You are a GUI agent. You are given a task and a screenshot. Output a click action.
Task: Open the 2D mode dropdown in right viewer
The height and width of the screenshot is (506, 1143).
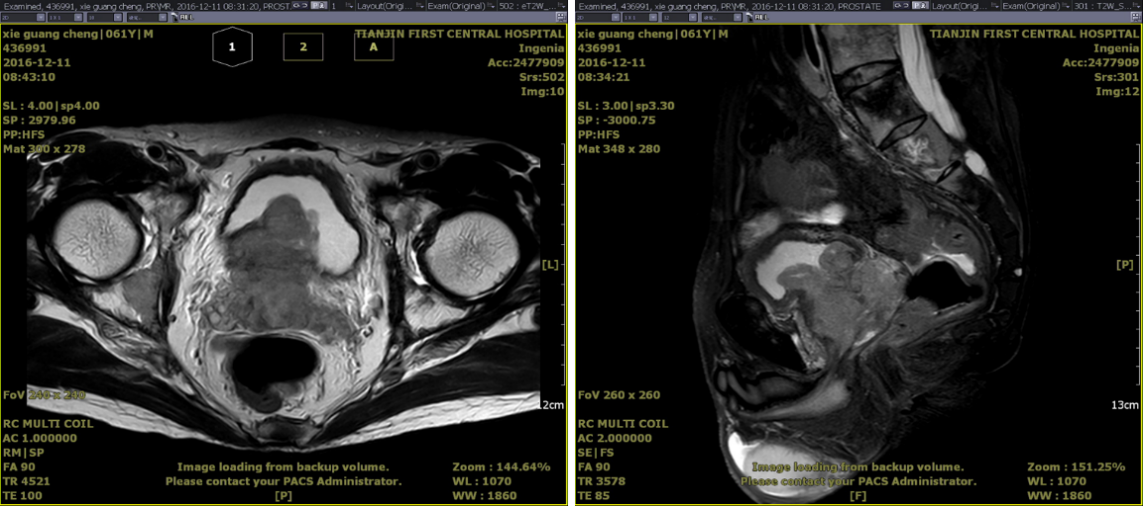coord(598,17)
